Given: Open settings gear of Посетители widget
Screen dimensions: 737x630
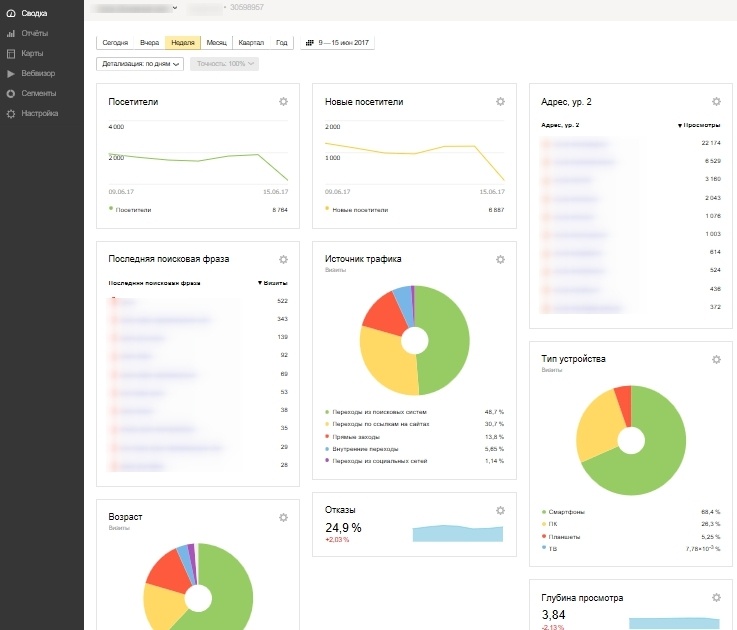Looking at the screenshot, I should pyautogui.click(x=283, y=102).
